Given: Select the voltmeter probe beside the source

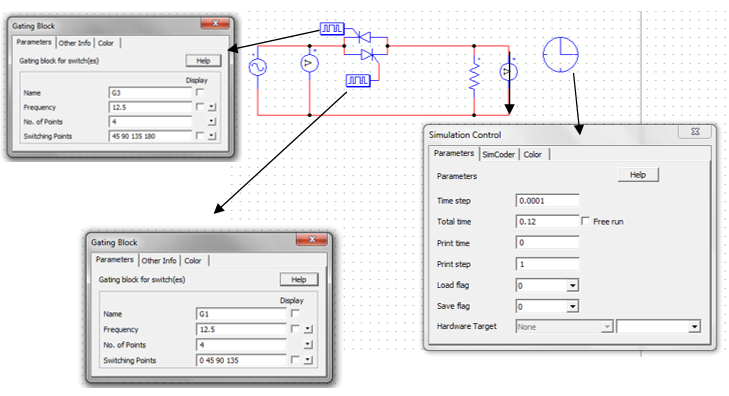Looking at the screenshot, I should (310, 63).
